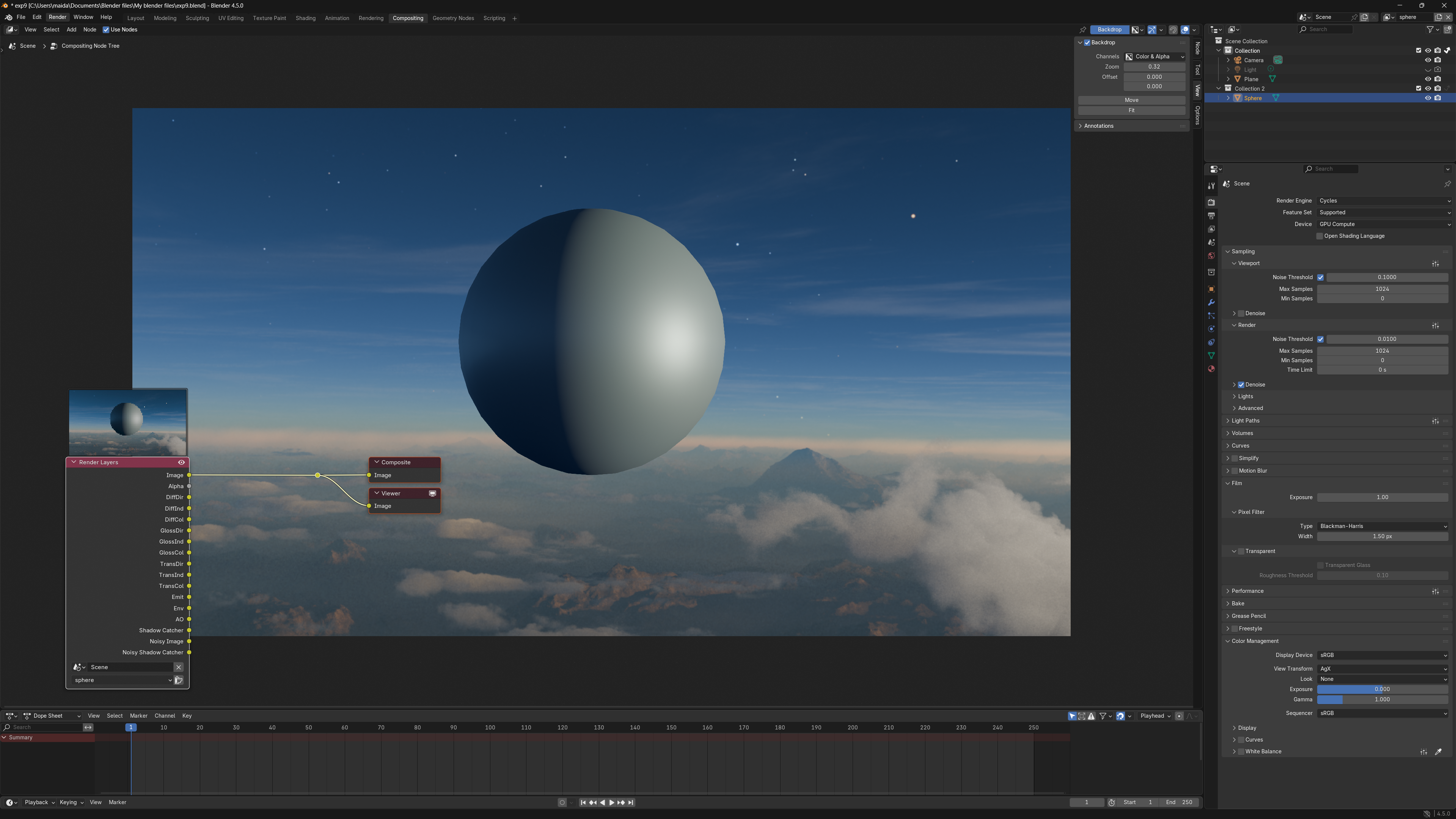Adjust the Color Management Gamma slider

[x=1382, y=700]
